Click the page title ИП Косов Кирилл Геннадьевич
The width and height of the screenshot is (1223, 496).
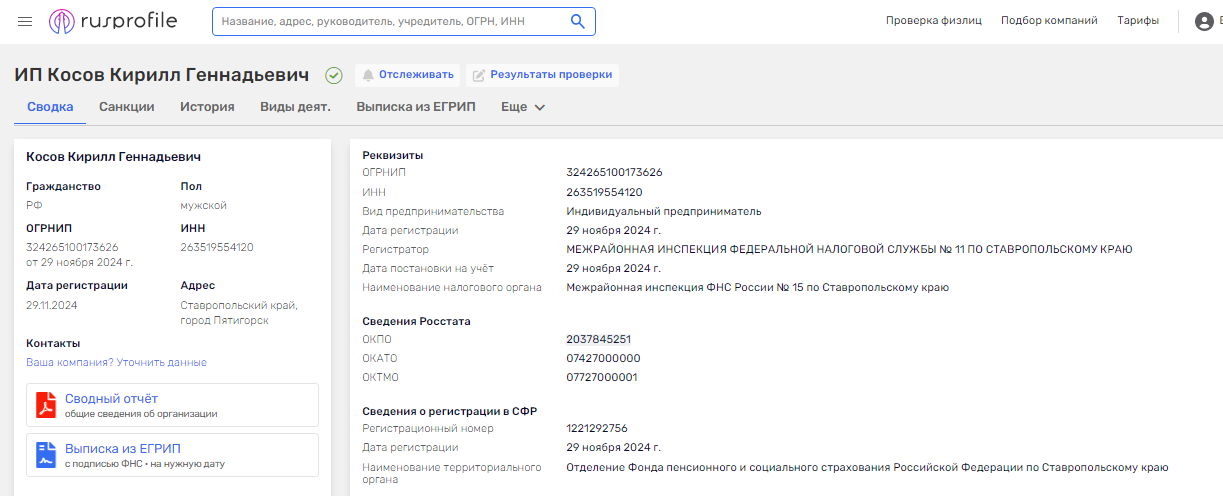pos(162,75)
